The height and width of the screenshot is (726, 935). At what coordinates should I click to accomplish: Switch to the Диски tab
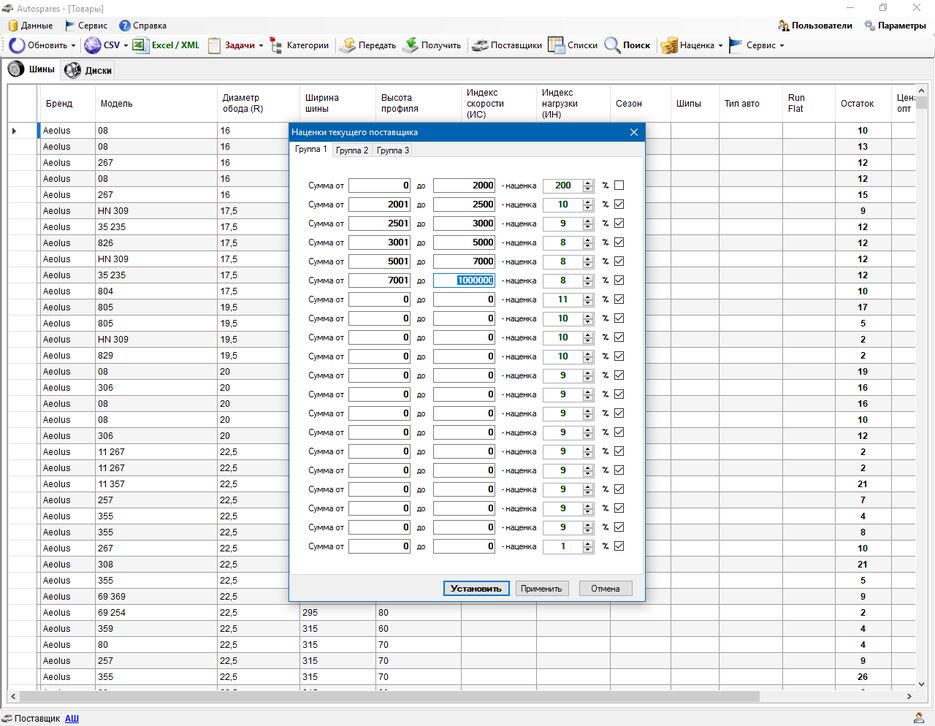pyautogui.click(x=88, y=70)
